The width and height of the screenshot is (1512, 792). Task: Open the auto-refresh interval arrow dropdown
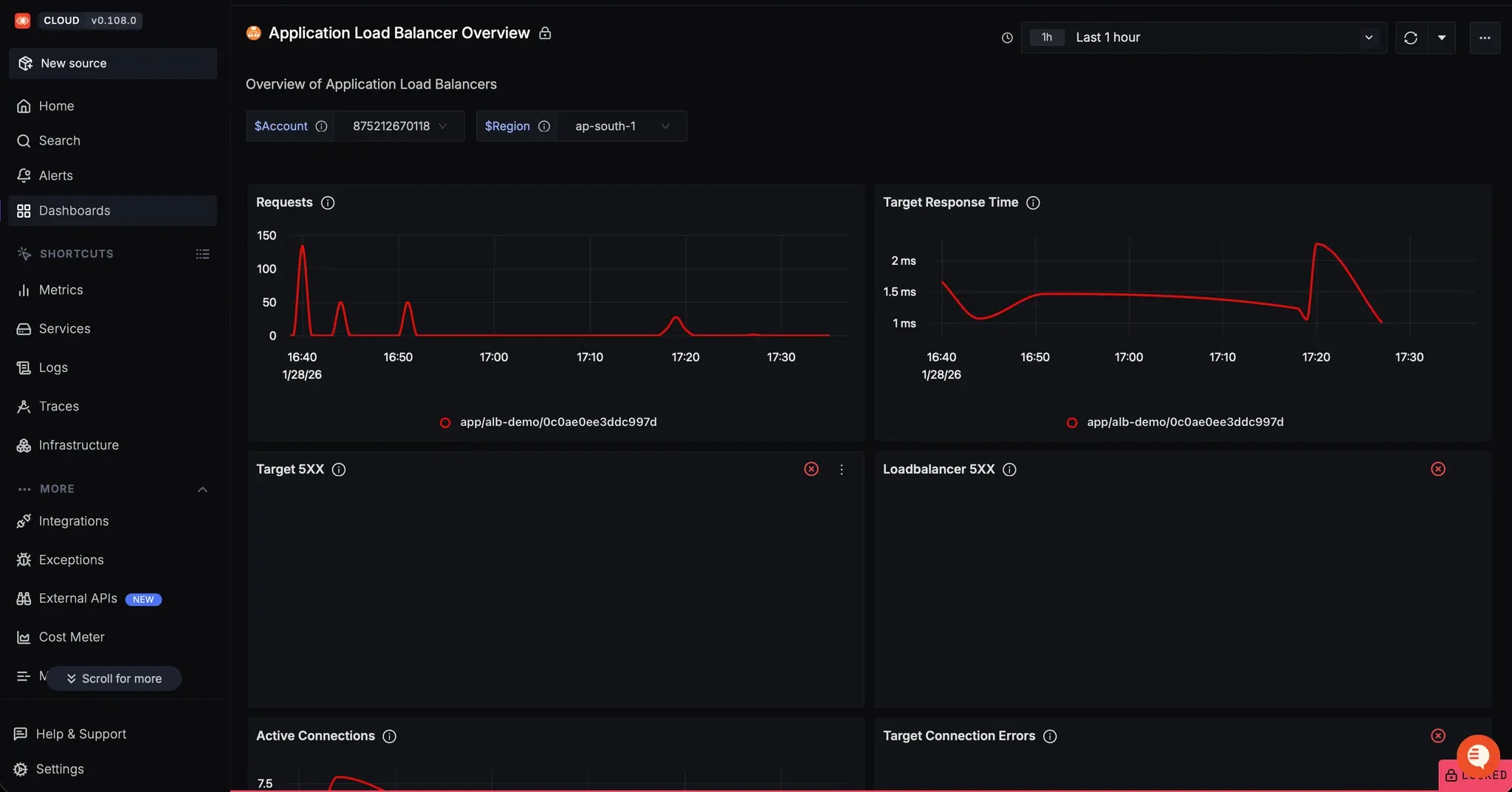(1441, 38)
